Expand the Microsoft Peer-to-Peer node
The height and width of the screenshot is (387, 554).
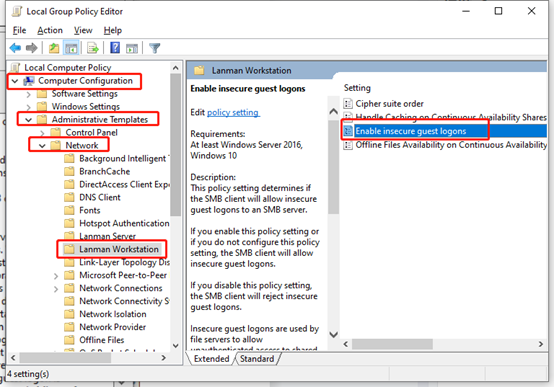pos(56,276)
